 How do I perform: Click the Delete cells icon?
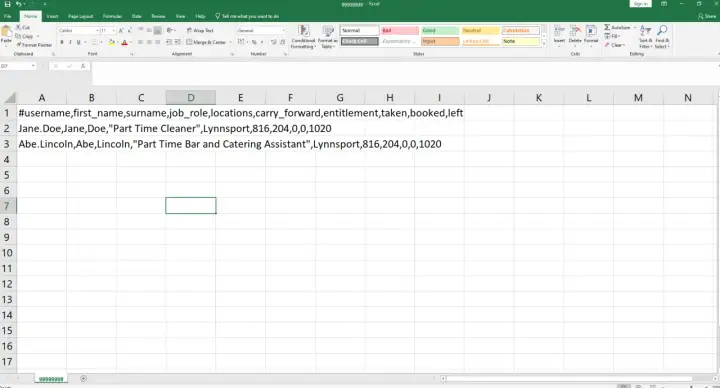tap(575, 31)
